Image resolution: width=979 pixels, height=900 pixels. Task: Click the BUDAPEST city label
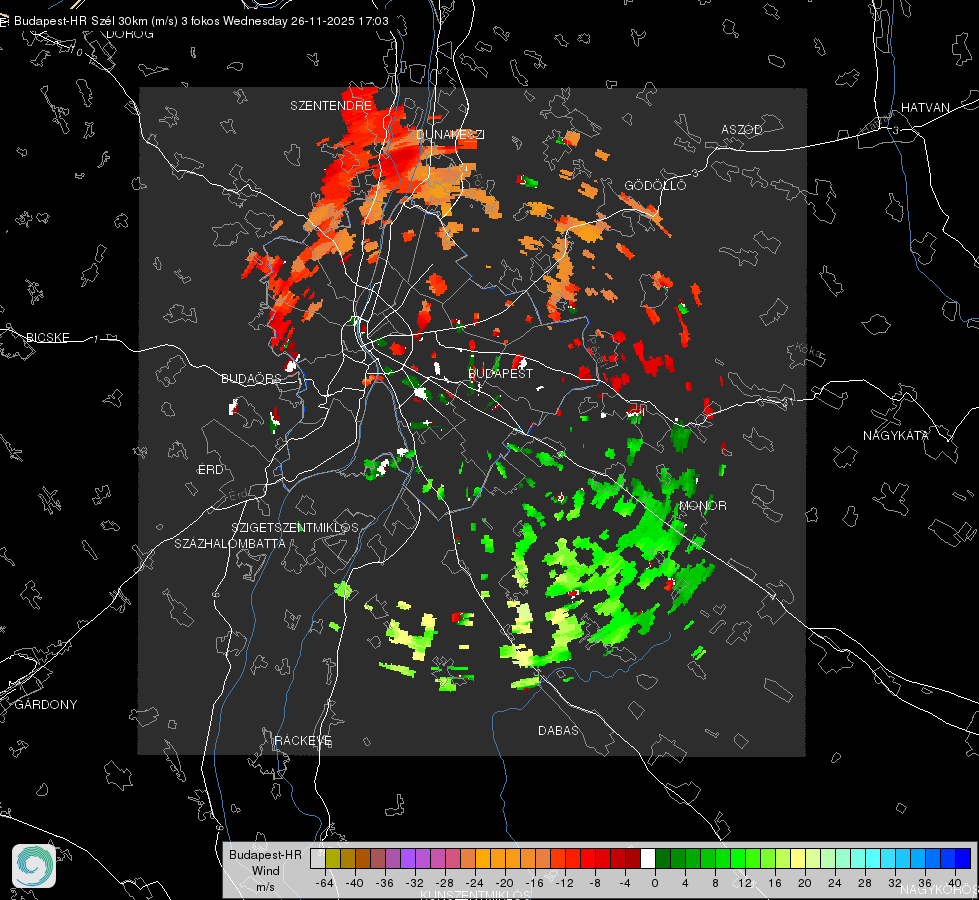click(501, 373)
